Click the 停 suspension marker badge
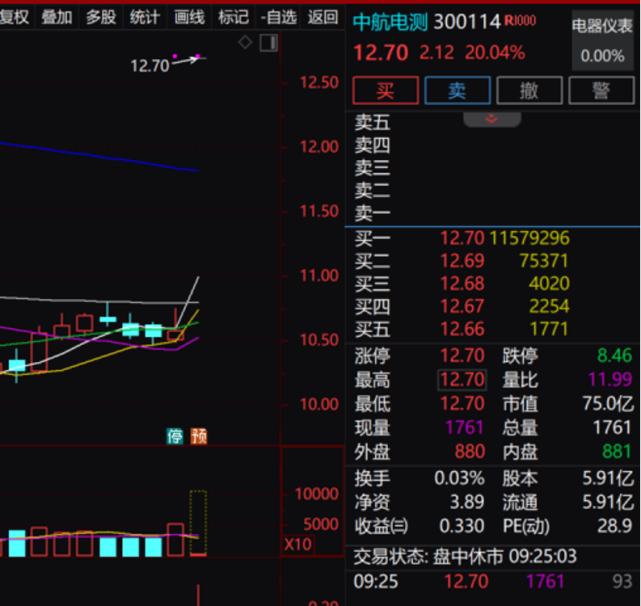 [x=176, y=436]
